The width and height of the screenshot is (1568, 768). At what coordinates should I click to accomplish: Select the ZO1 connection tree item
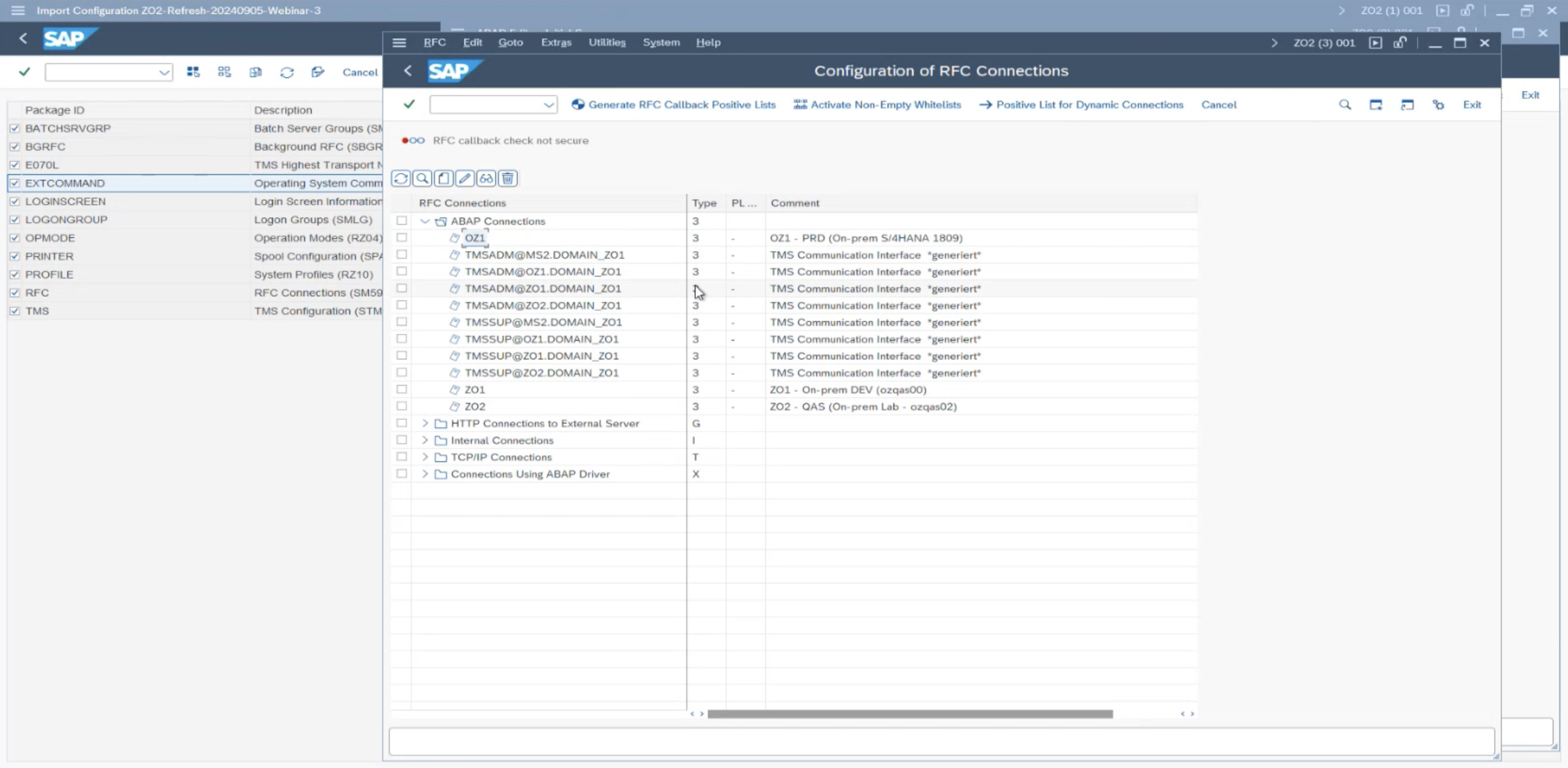(475, 390)
